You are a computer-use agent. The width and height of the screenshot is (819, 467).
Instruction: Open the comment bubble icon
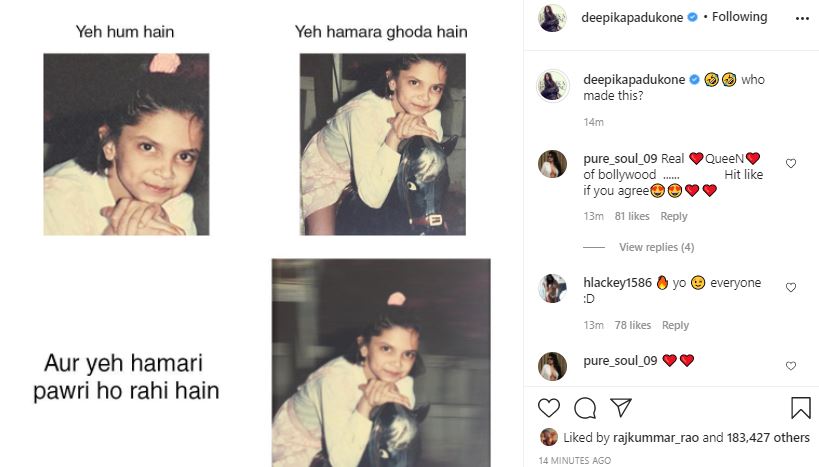click(585, 408)
